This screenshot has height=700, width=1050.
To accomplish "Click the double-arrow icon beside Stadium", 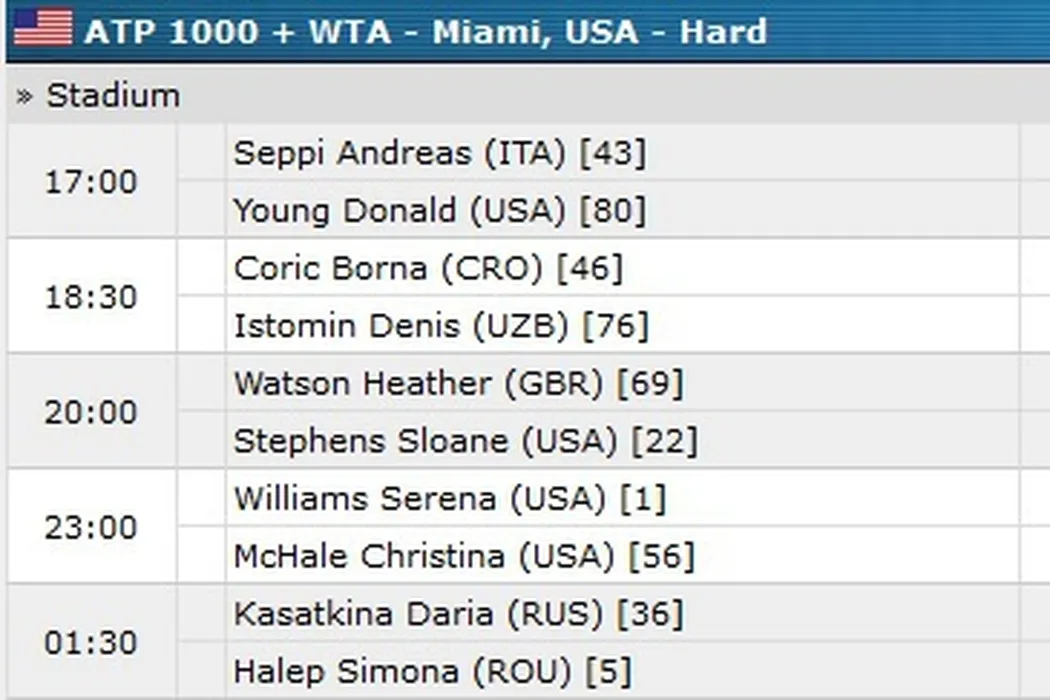I will [27, 97].
